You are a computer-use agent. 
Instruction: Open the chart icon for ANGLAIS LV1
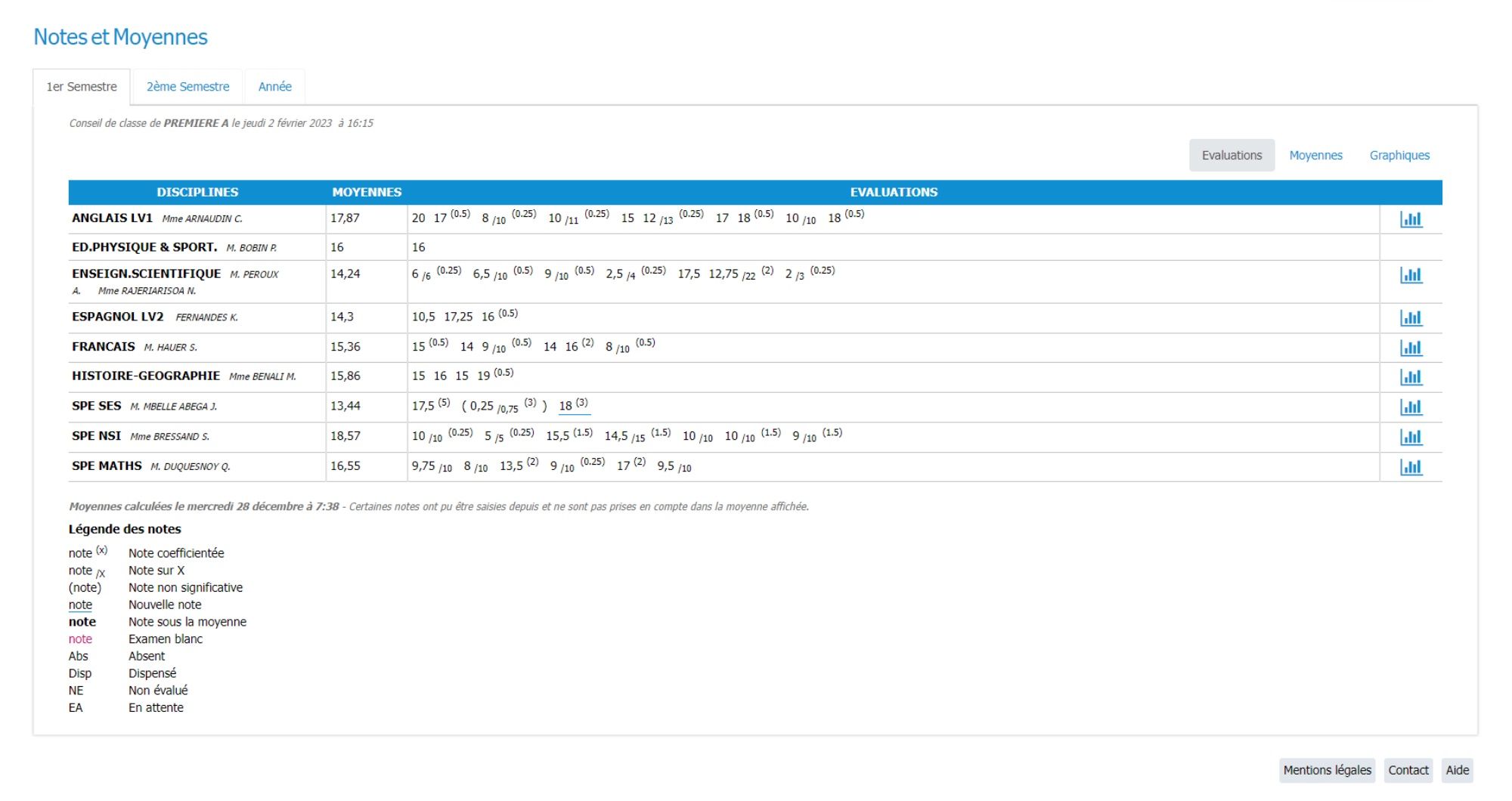click(x=1411, y=219)
